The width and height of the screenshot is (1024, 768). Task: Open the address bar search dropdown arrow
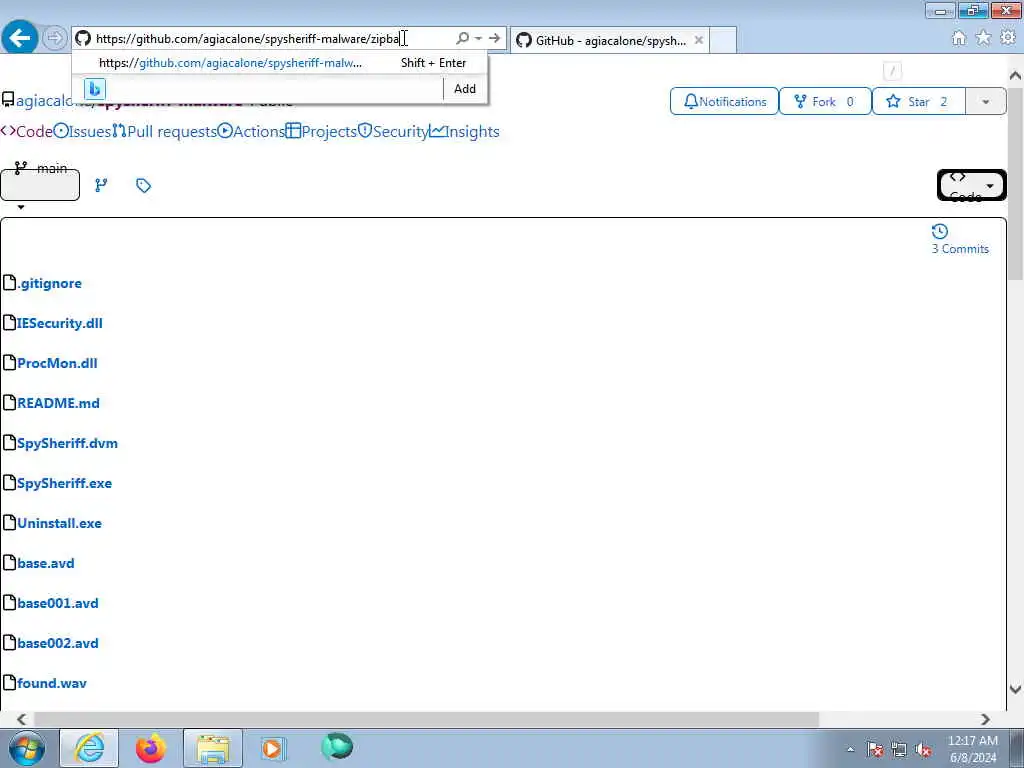pos(479,39)
